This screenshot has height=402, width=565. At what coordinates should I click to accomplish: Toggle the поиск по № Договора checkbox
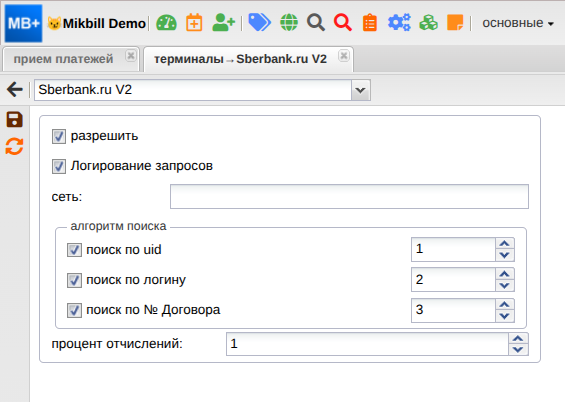(x=74, y=310)
